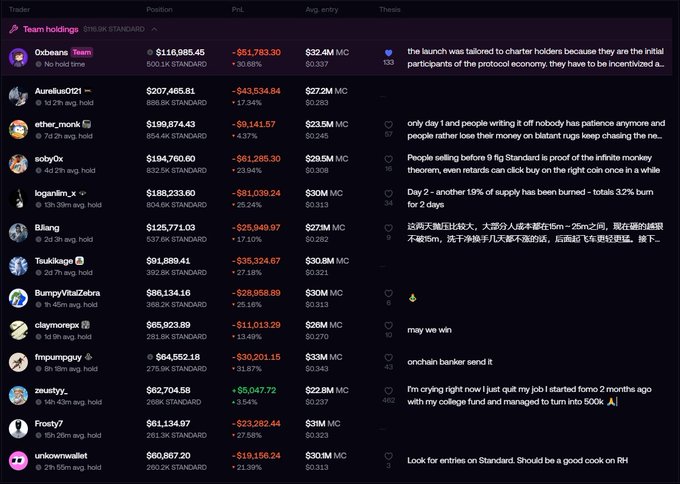Click clock icon next to '7d 2h avg. hold'
The height and width of the screenshot is (484, 680).
39,136
